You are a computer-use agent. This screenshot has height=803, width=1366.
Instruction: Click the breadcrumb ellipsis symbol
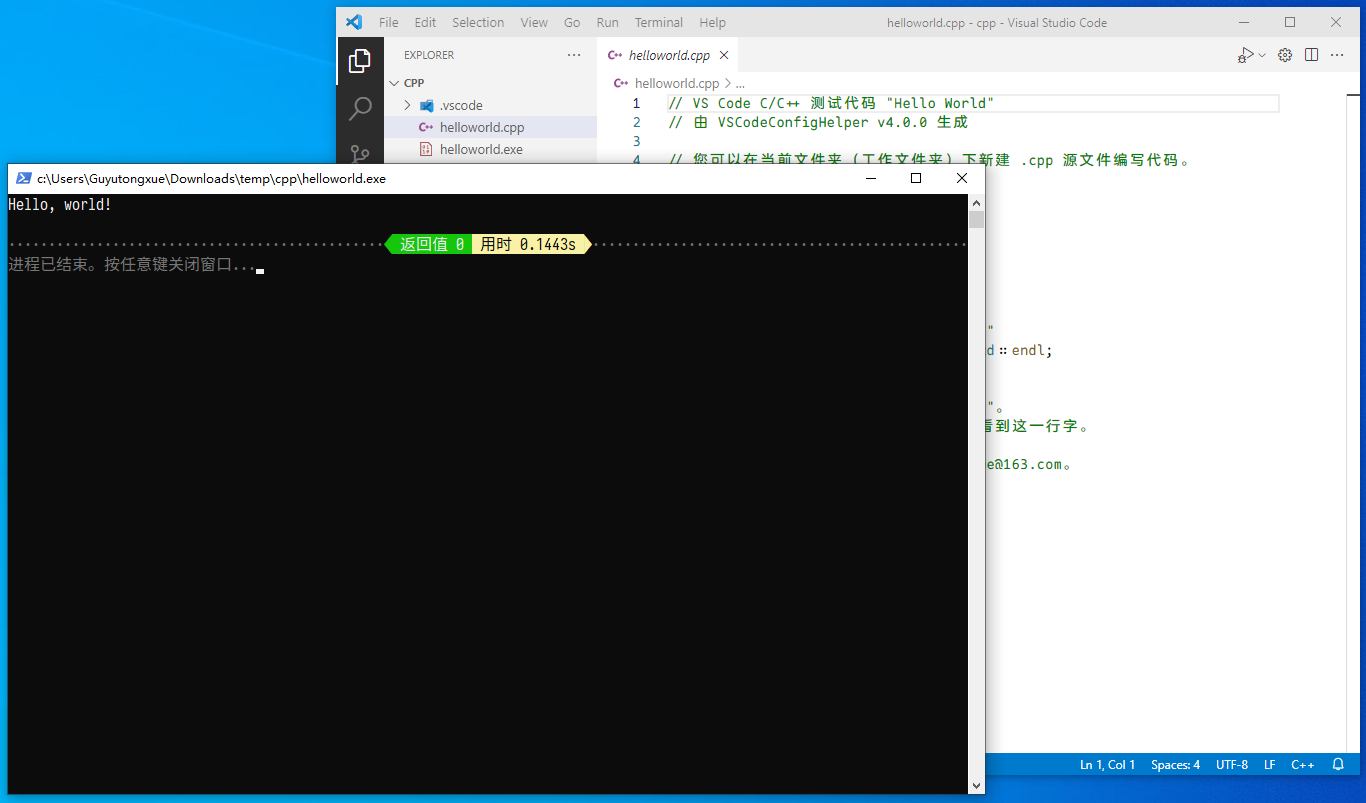point(740,84)
